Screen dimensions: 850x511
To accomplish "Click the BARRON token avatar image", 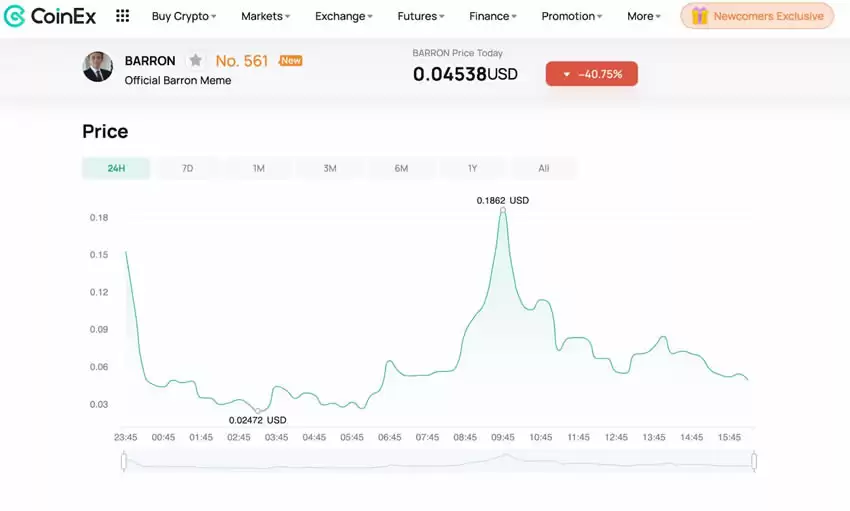I will (x=97, y=67).
